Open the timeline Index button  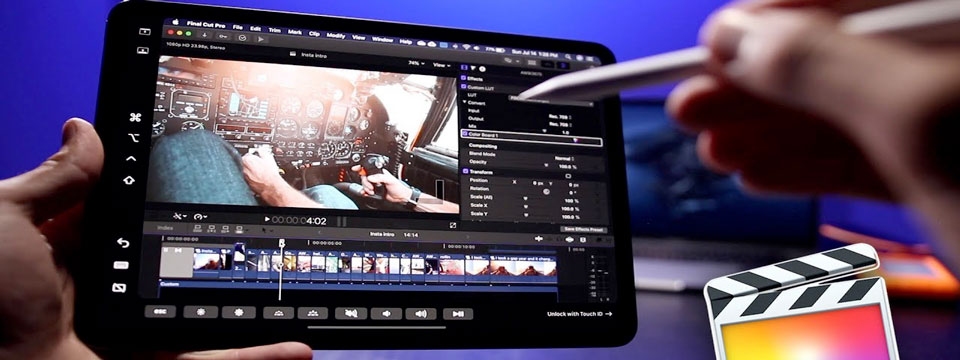(x=165, y=228)
